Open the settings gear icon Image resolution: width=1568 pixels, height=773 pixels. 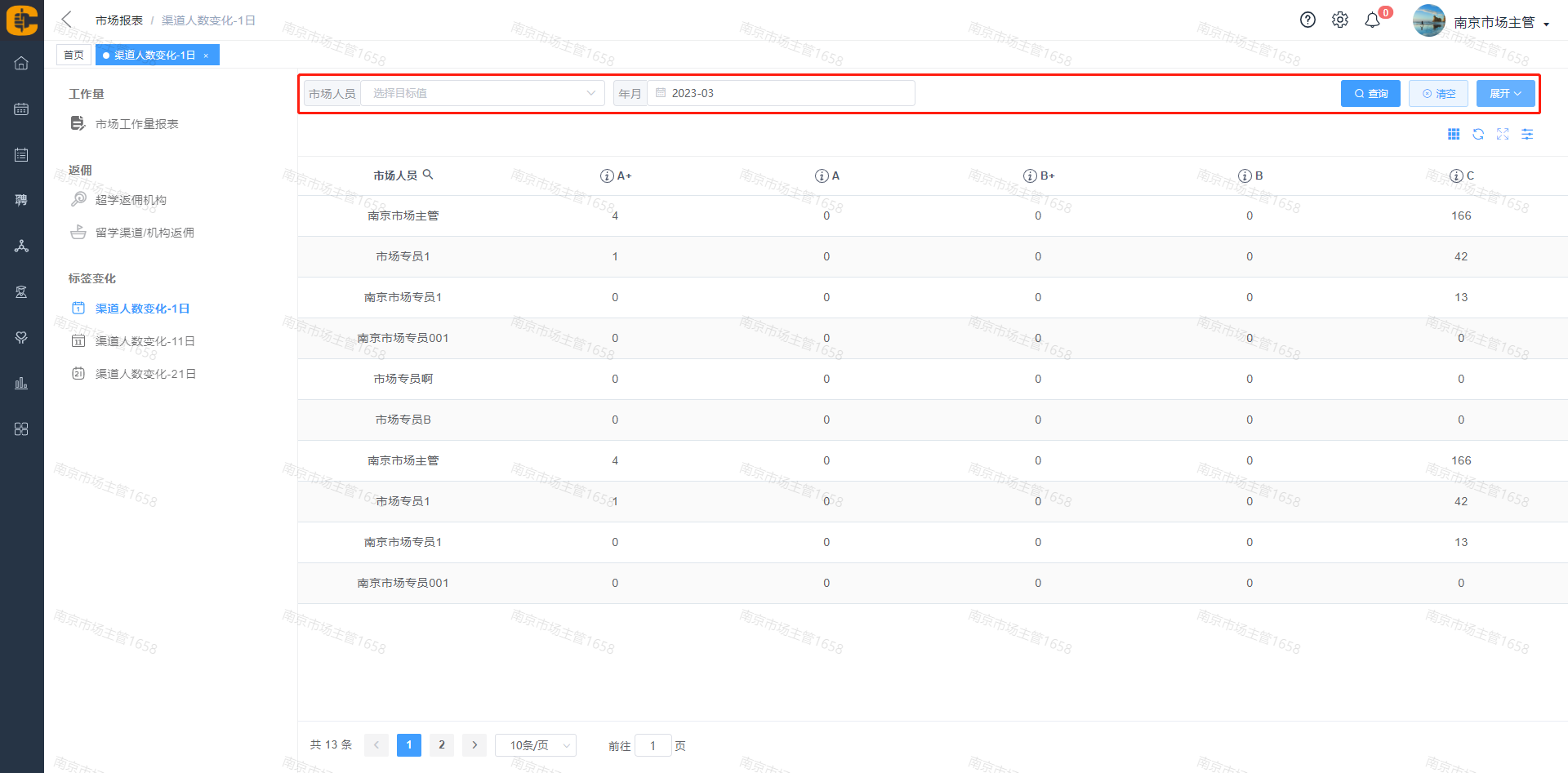pos(1340,20)
